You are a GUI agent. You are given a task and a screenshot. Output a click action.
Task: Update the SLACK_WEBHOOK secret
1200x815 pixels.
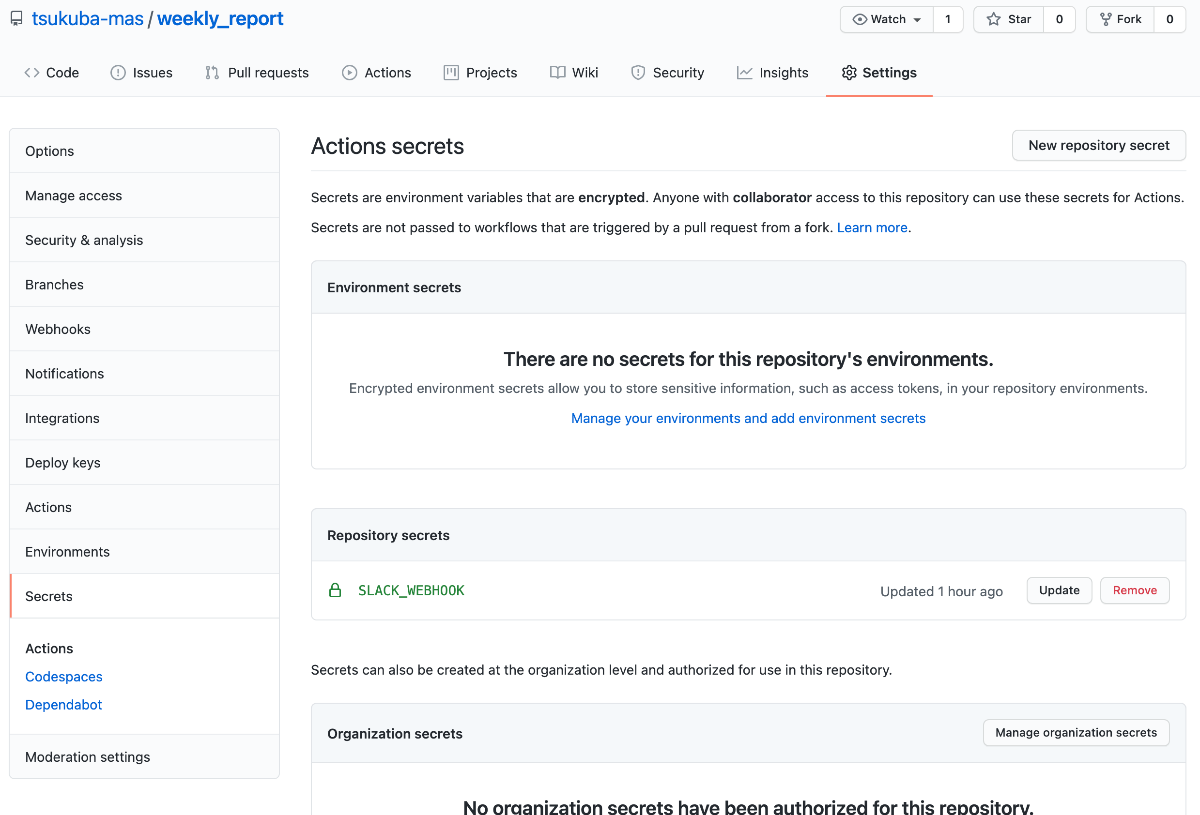point(1059,591)
